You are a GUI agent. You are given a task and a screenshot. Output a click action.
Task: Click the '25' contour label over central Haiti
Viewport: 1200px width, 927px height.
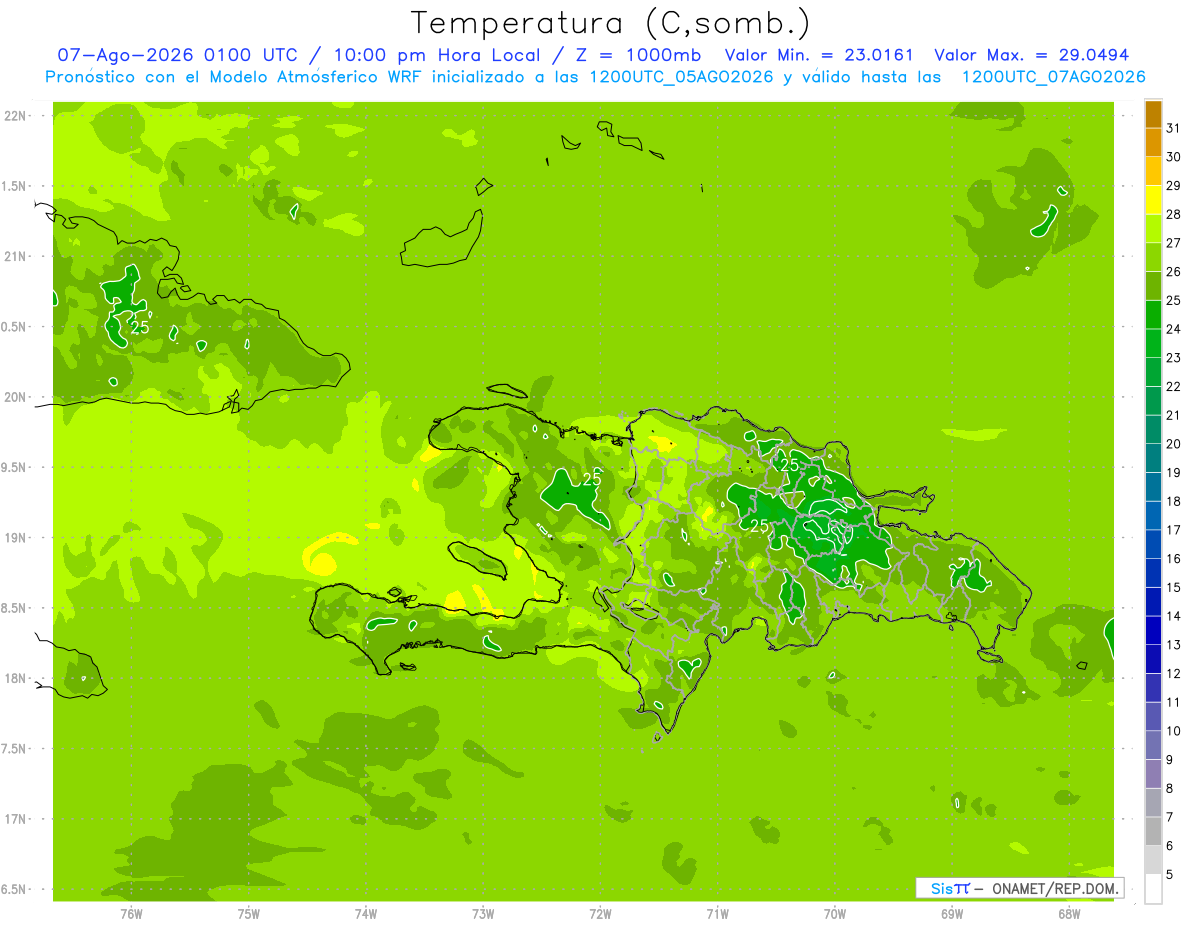pyautogui.click(x=592, y=480)
